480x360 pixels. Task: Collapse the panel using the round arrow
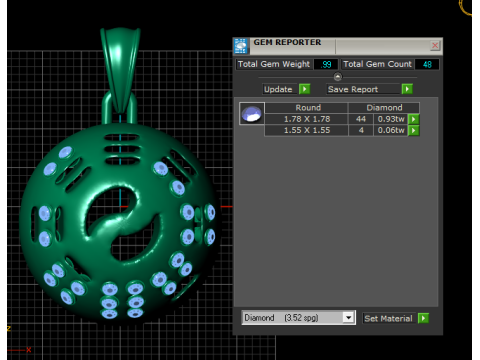(x=338, y=77)
